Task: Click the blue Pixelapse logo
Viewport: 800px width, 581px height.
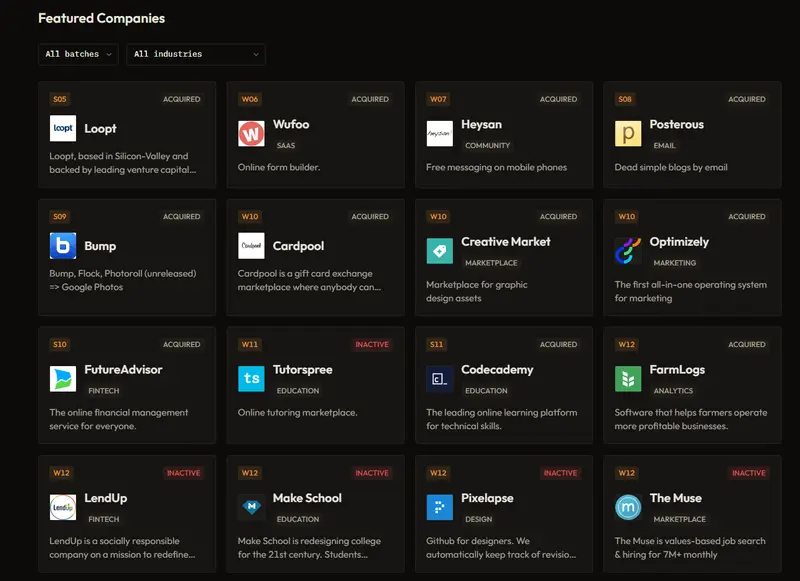Action: 439,508
